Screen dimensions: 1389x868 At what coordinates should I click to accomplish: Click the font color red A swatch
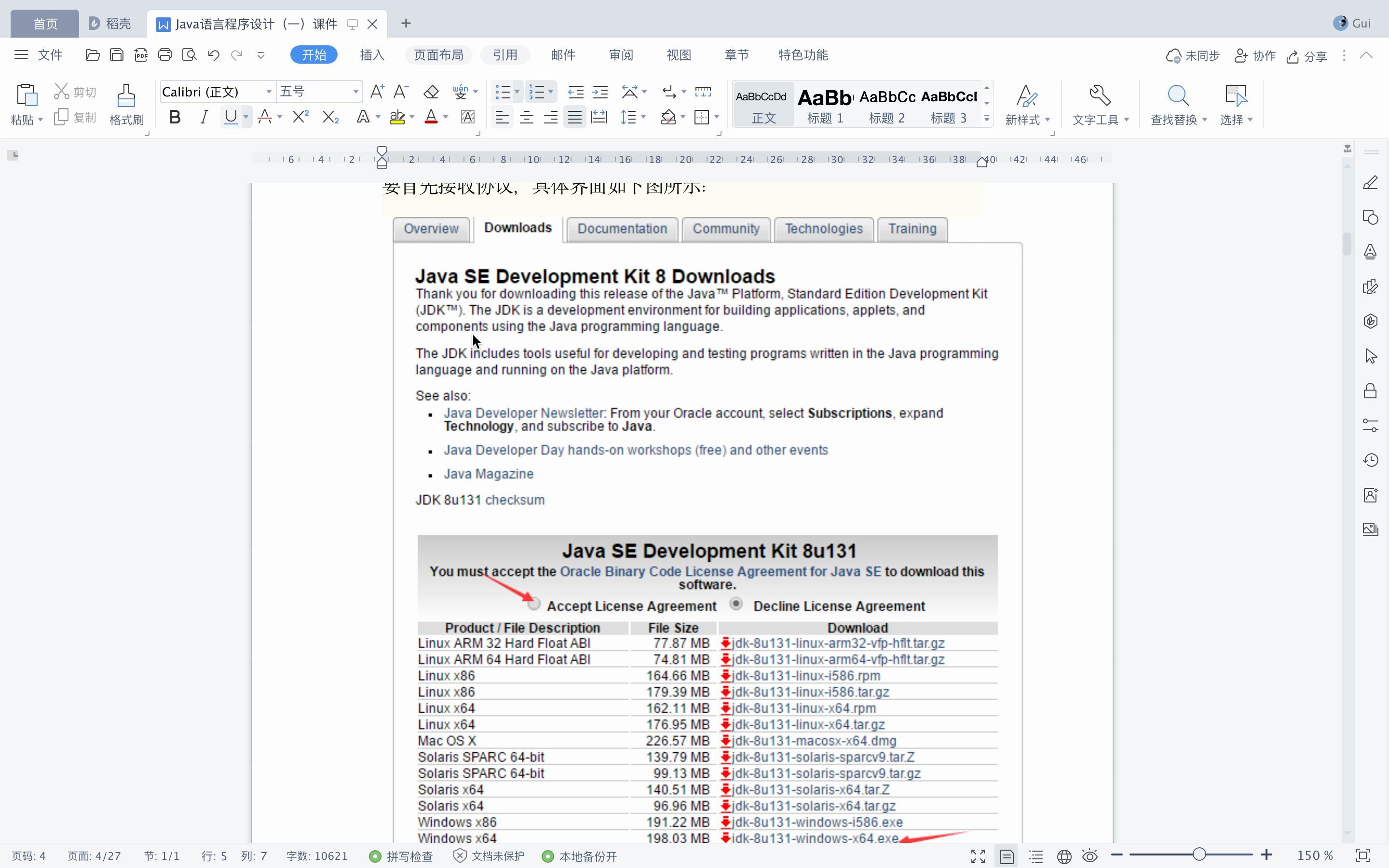(431, 118)
